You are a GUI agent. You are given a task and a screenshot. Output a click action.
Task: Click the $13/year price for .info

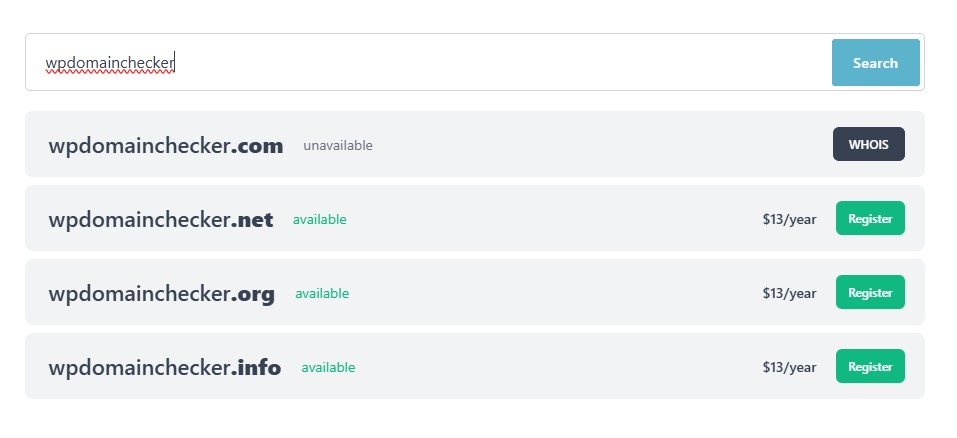coord(789,368)
